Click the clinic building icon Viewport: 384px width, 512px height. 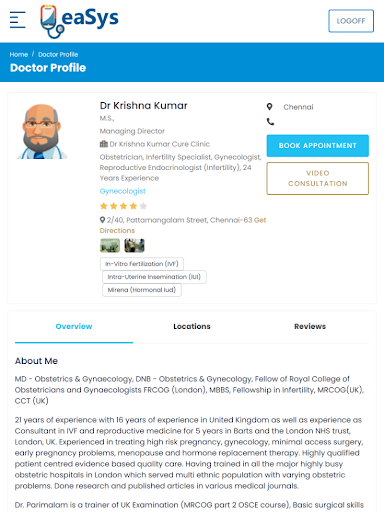click(x=104, y=144)
